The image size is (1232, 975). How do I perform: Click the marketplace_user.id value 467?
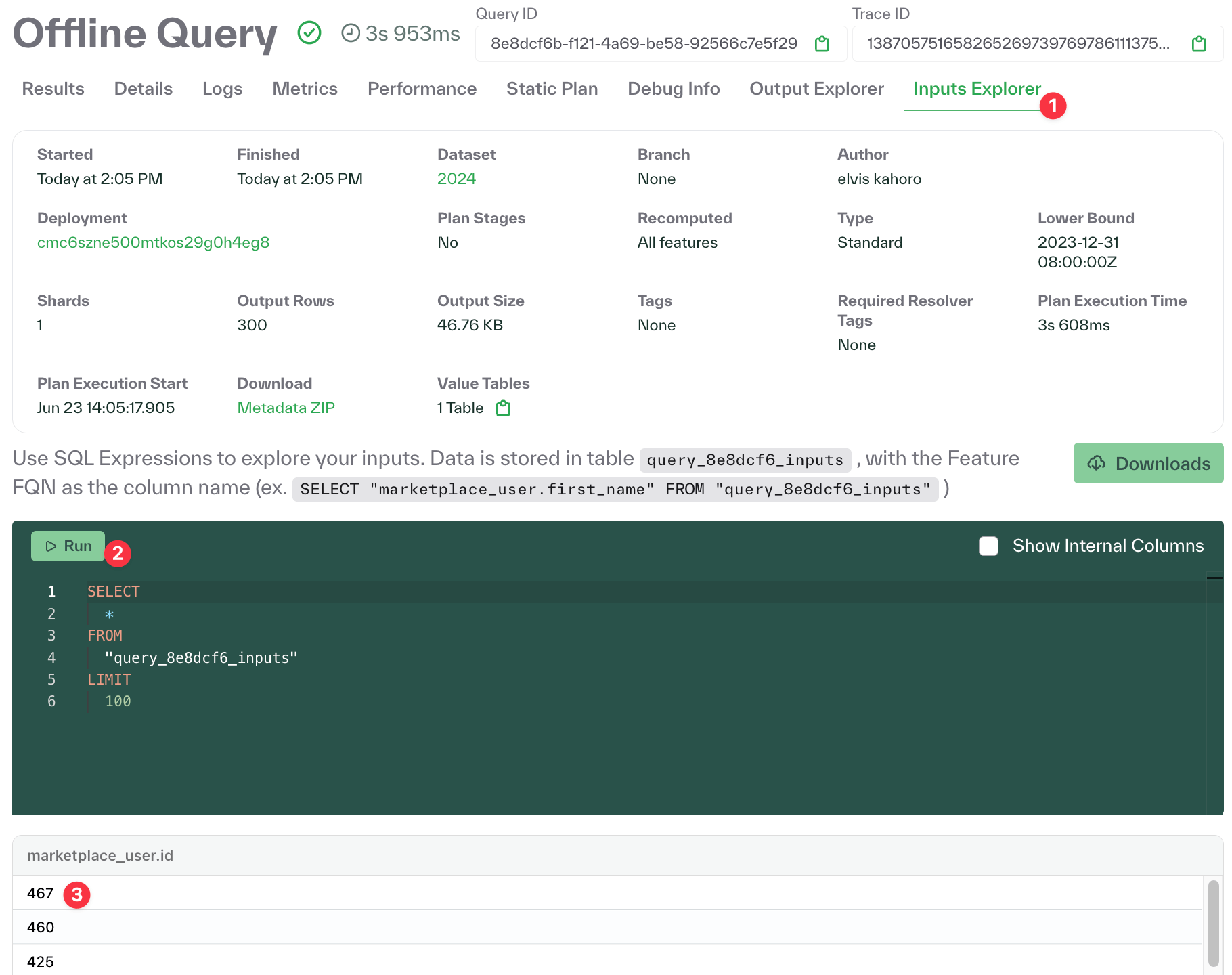click(40, 893)
